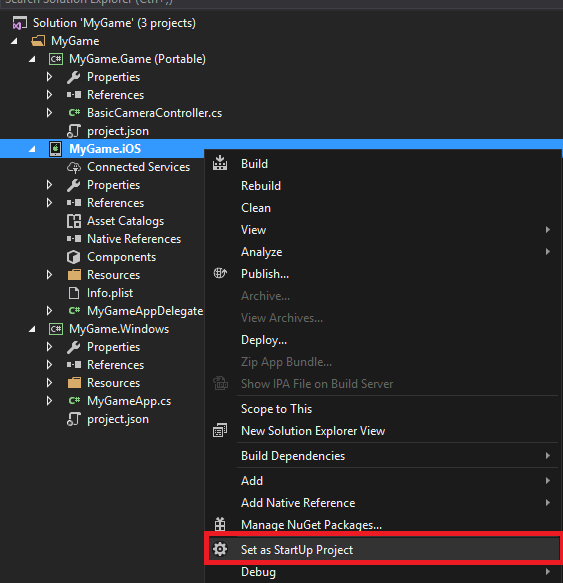Expand MyGameAppDelegate node
The width and height of the screenshot is (563, 583).
(x=49, y=310)
